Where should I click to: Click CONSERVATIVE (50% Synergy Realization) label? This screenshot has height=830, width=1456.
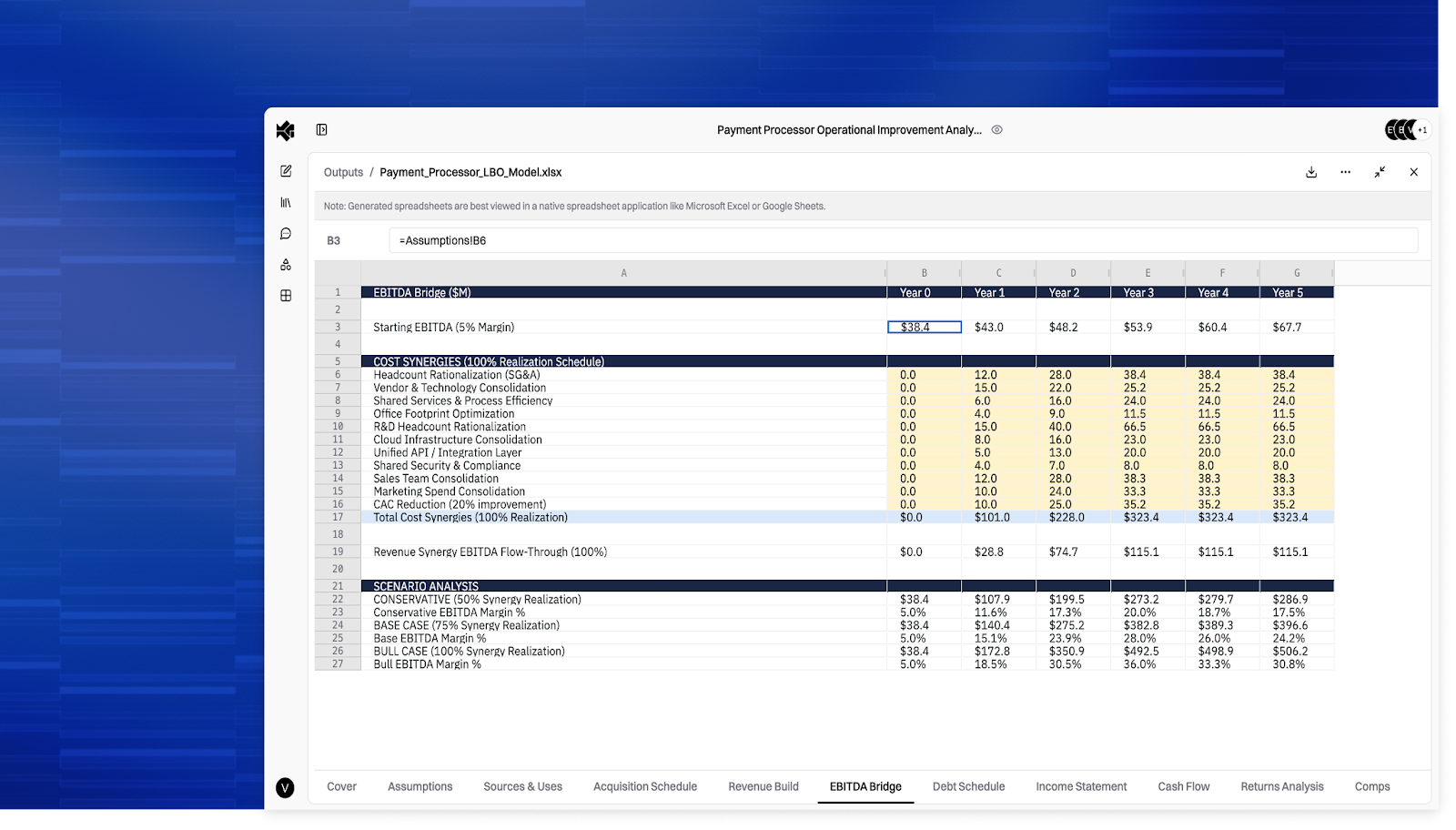[477, 600]
